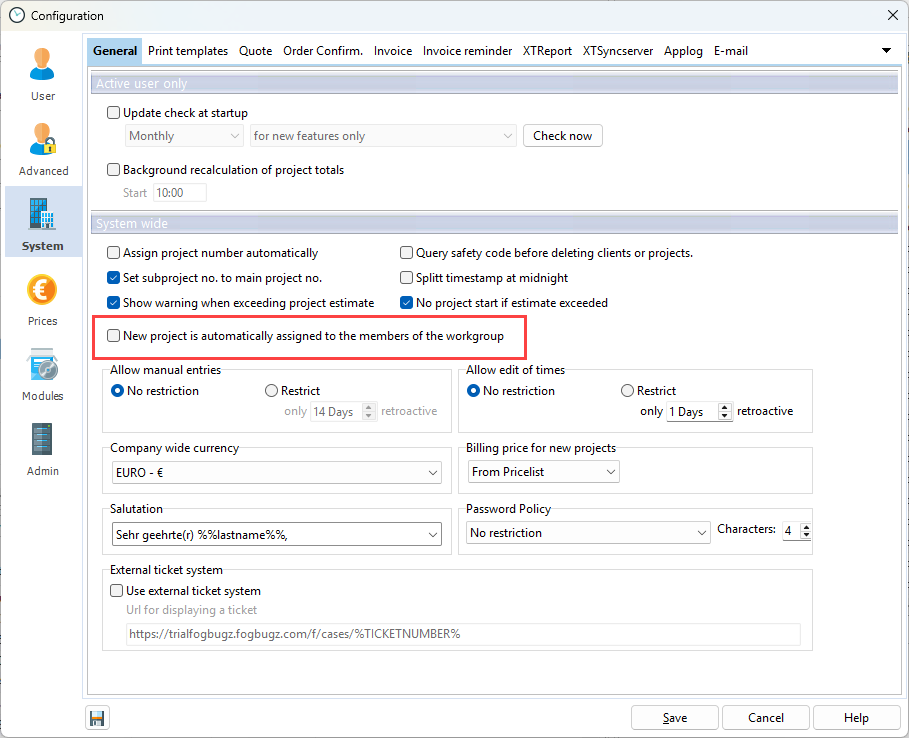Switch to the Invoice reminder tab

click(467, 51)
